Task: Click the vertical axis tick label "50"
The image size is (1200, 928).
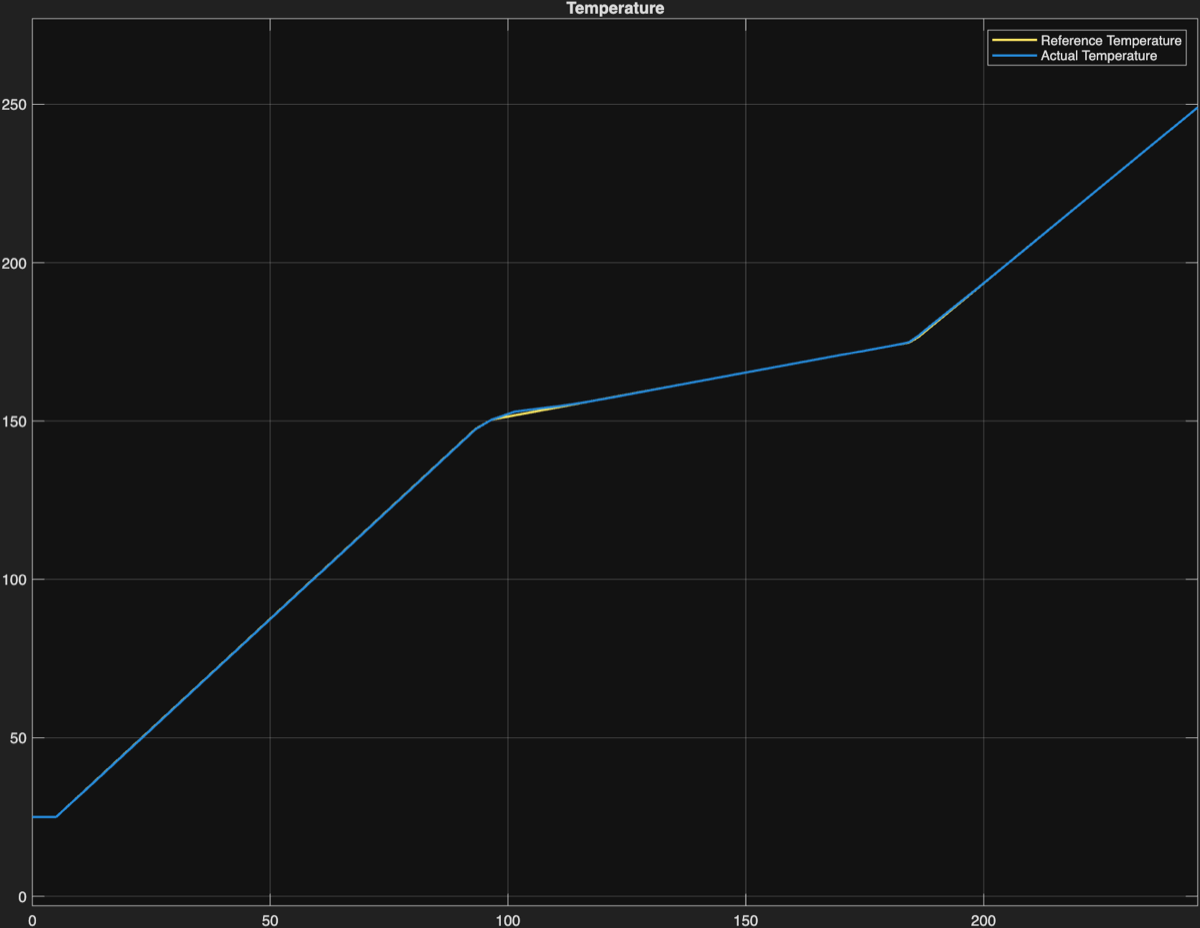Action: (16, 738)
